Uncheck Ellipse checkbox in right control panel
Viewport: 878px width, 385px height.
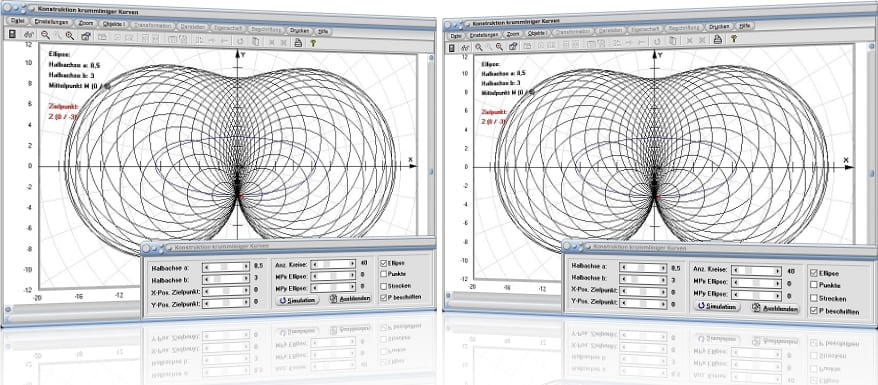814,273
